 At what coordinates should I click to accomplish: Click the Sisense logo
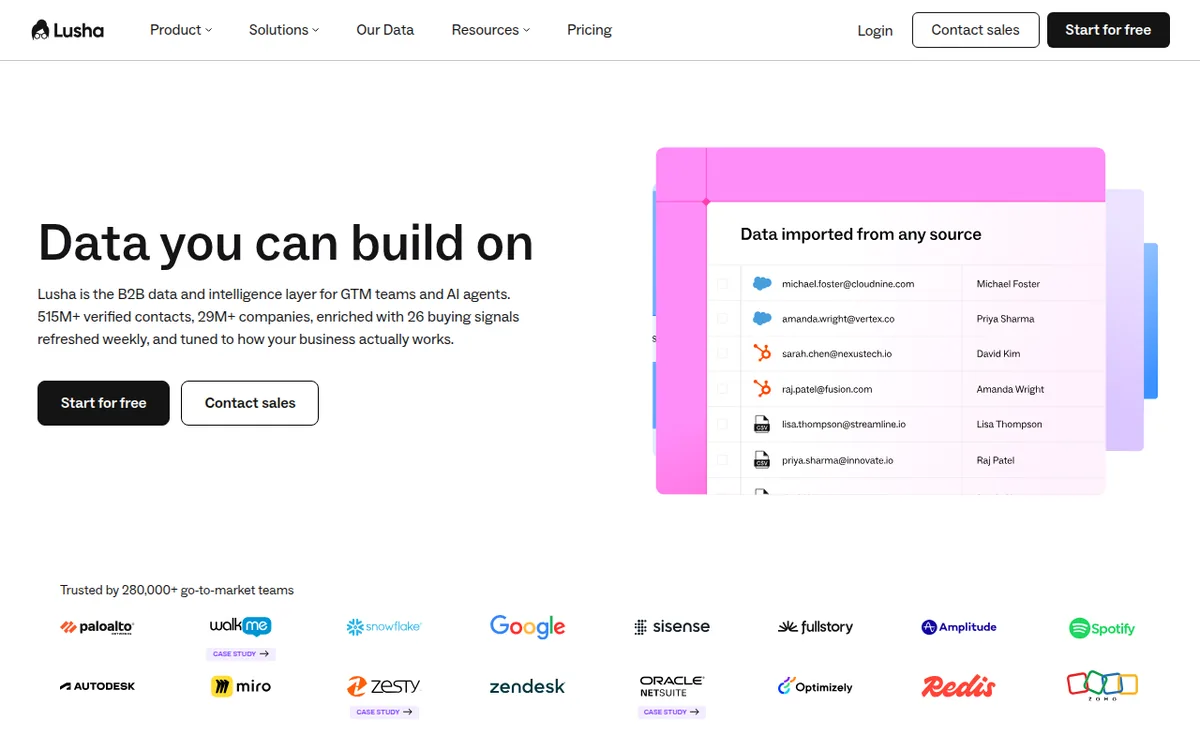[x=672, y=627]
